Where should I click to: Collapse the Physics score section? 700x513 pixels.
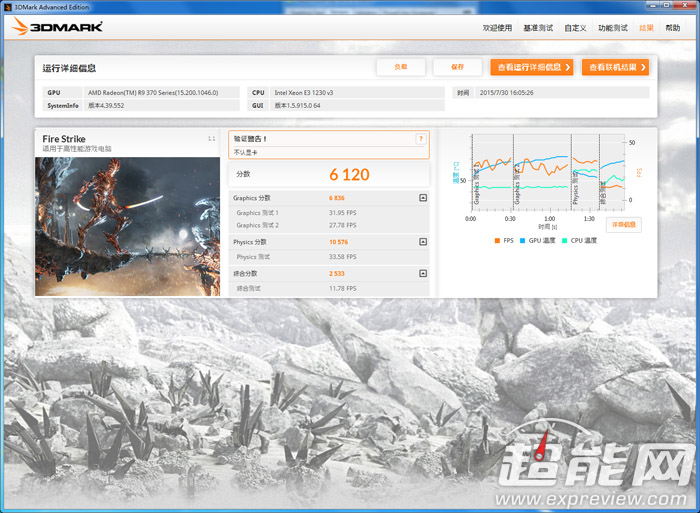[x=423, y=242]
